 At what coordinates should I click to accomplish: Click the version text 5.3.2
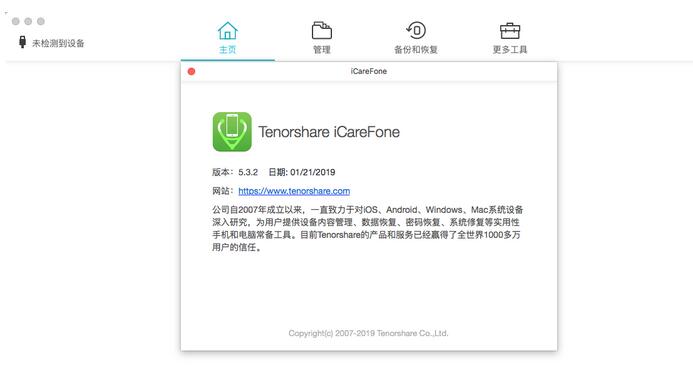click(248, 172)
